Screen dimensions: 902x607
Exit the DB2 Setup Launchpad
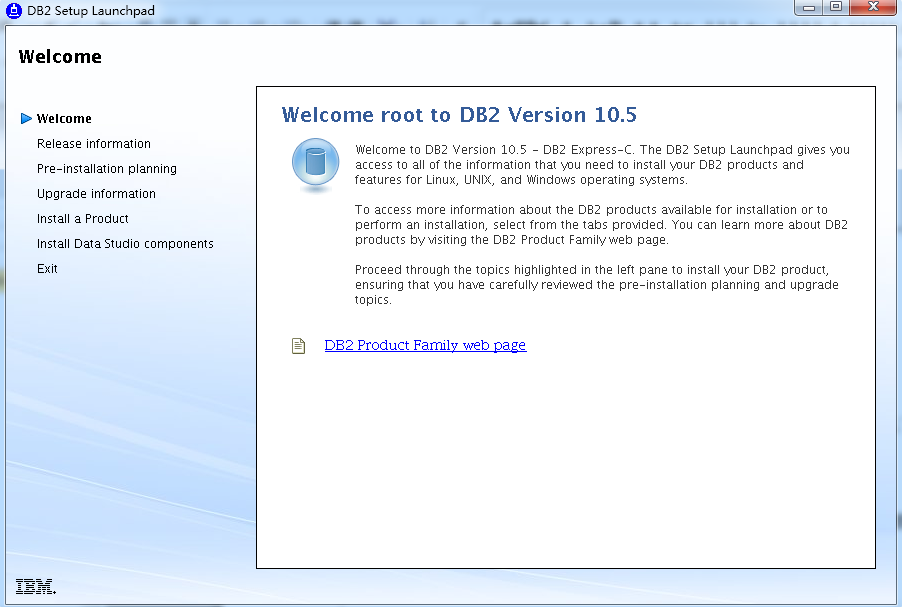tap(47, 269)
